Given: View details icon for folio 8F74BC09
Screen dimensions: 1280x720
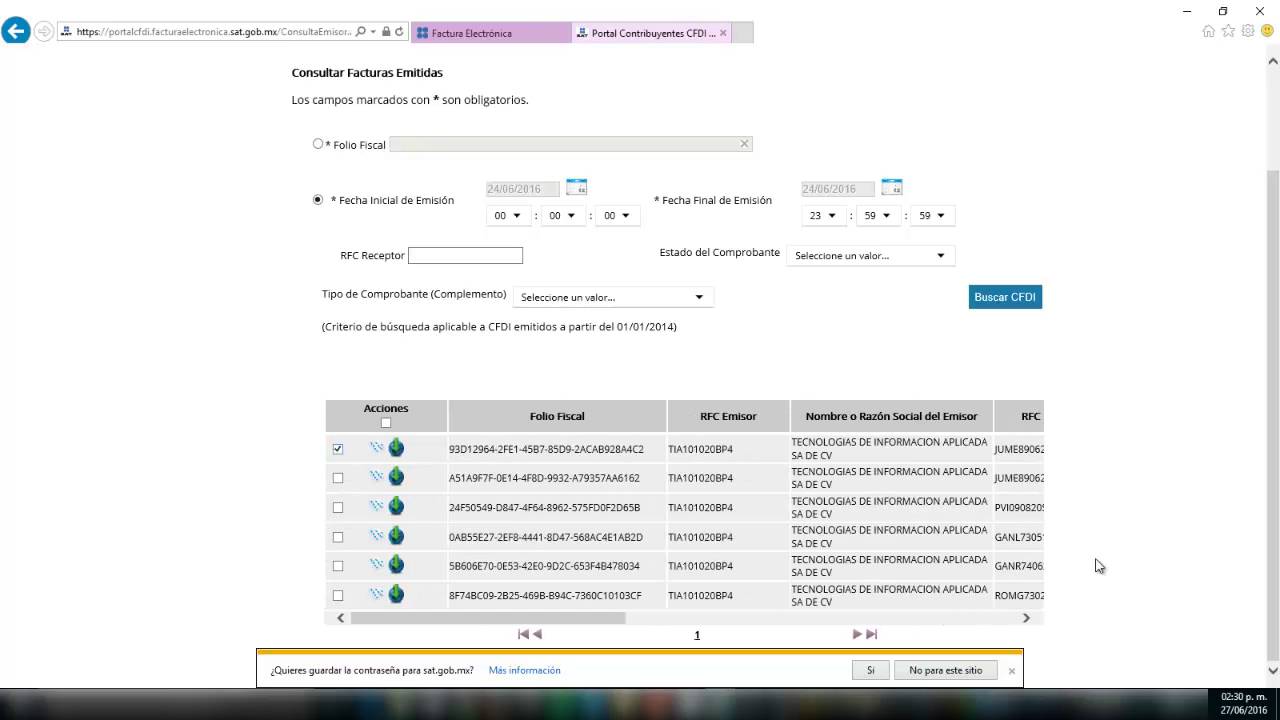Looking at the screenshot, I should tap(376, 594).
